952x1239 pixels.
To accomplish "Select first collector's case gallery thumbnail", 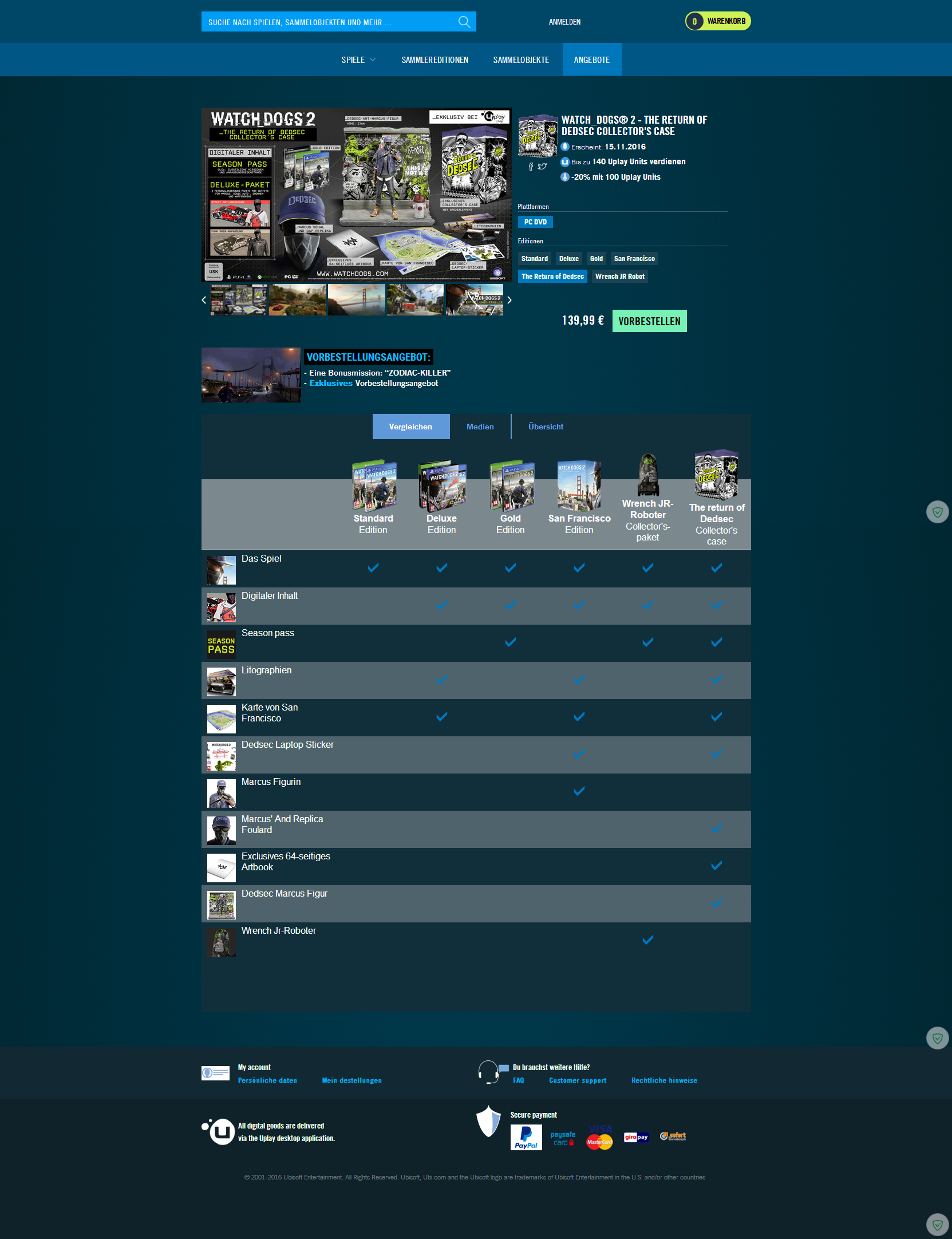I will [x=239, y=299].
